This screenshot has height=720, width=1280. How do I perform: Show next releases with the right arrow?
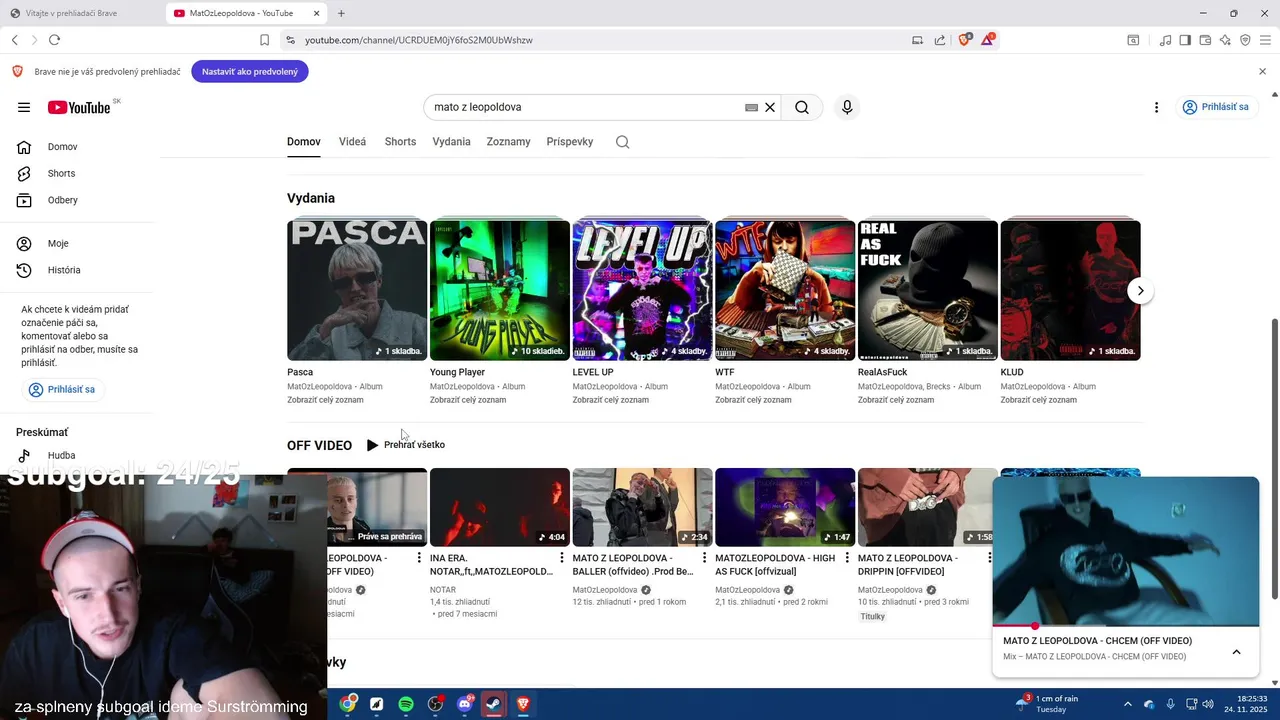(x=1140, y=291)
